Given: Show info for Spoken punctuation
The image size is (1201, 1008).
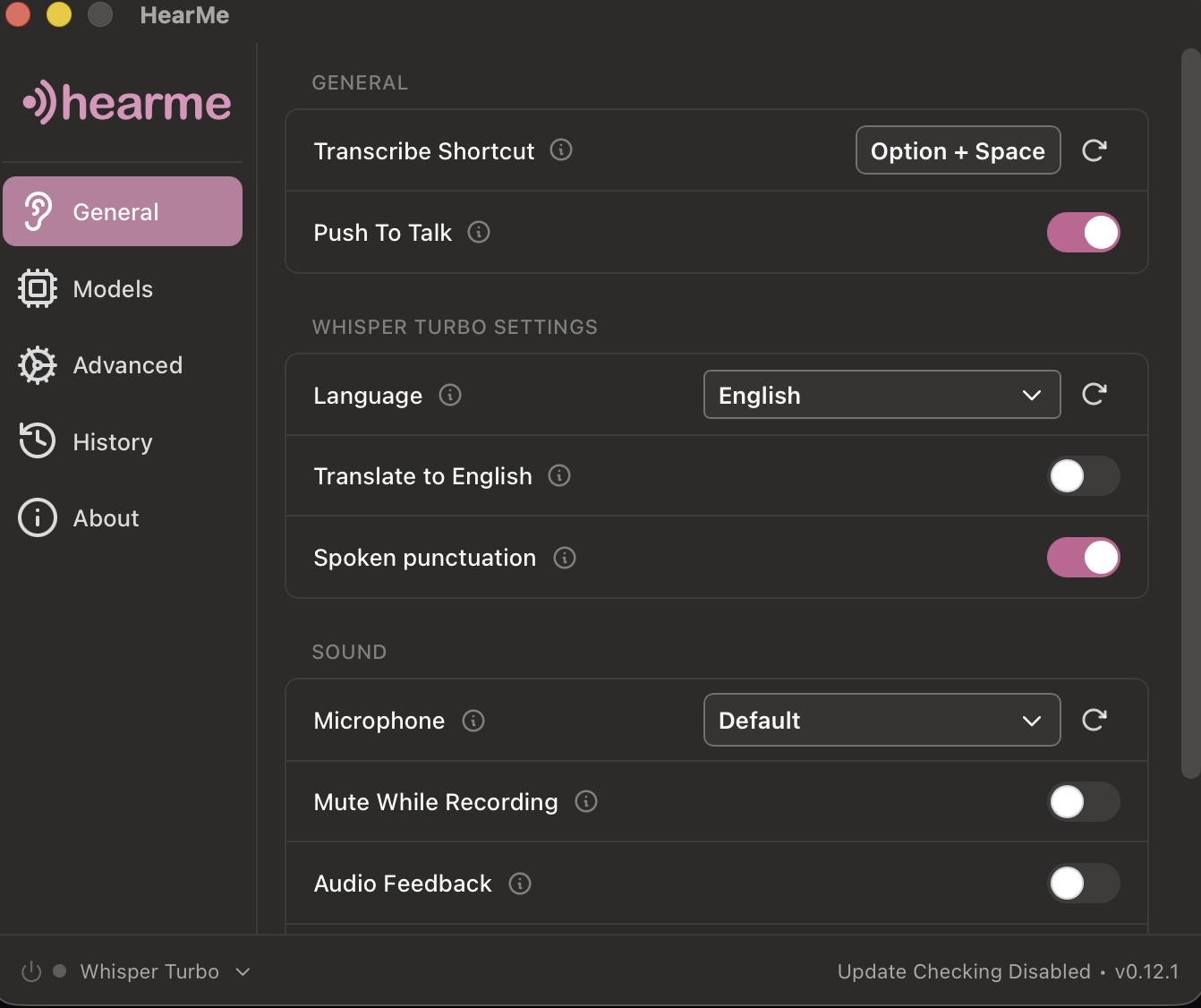Looking at the screenshot, I should pos(565,558).
